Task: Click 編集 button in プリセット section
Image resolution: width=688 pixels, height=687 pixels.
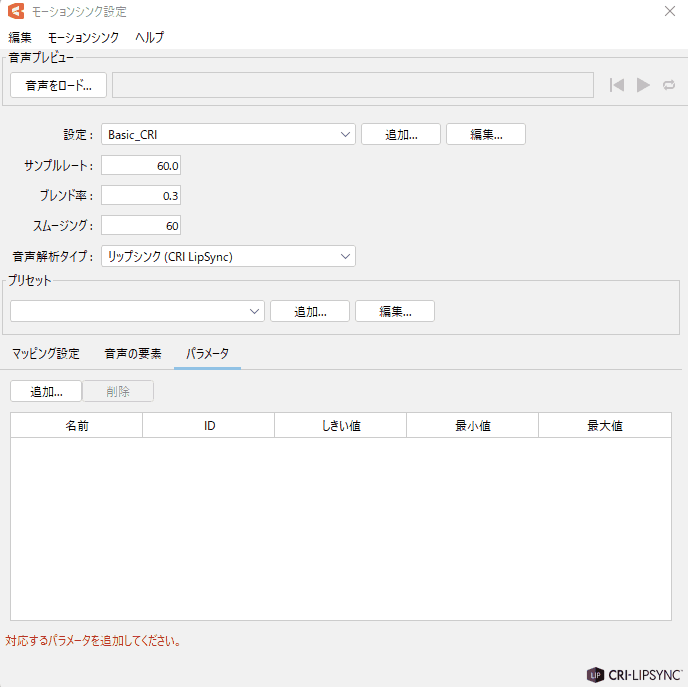Action: point(394,311)
